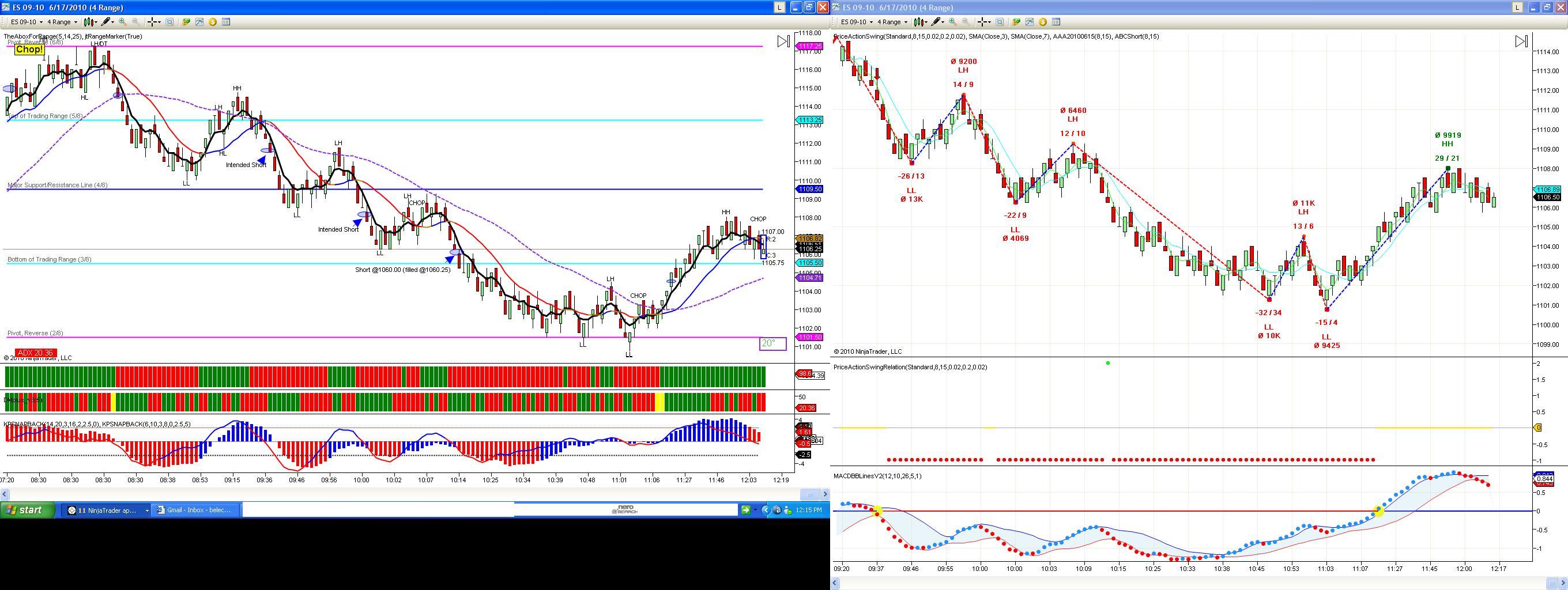Activate crosshair cursor tool in left chart
1568x590 pixels.
click(x=153, y=22)
